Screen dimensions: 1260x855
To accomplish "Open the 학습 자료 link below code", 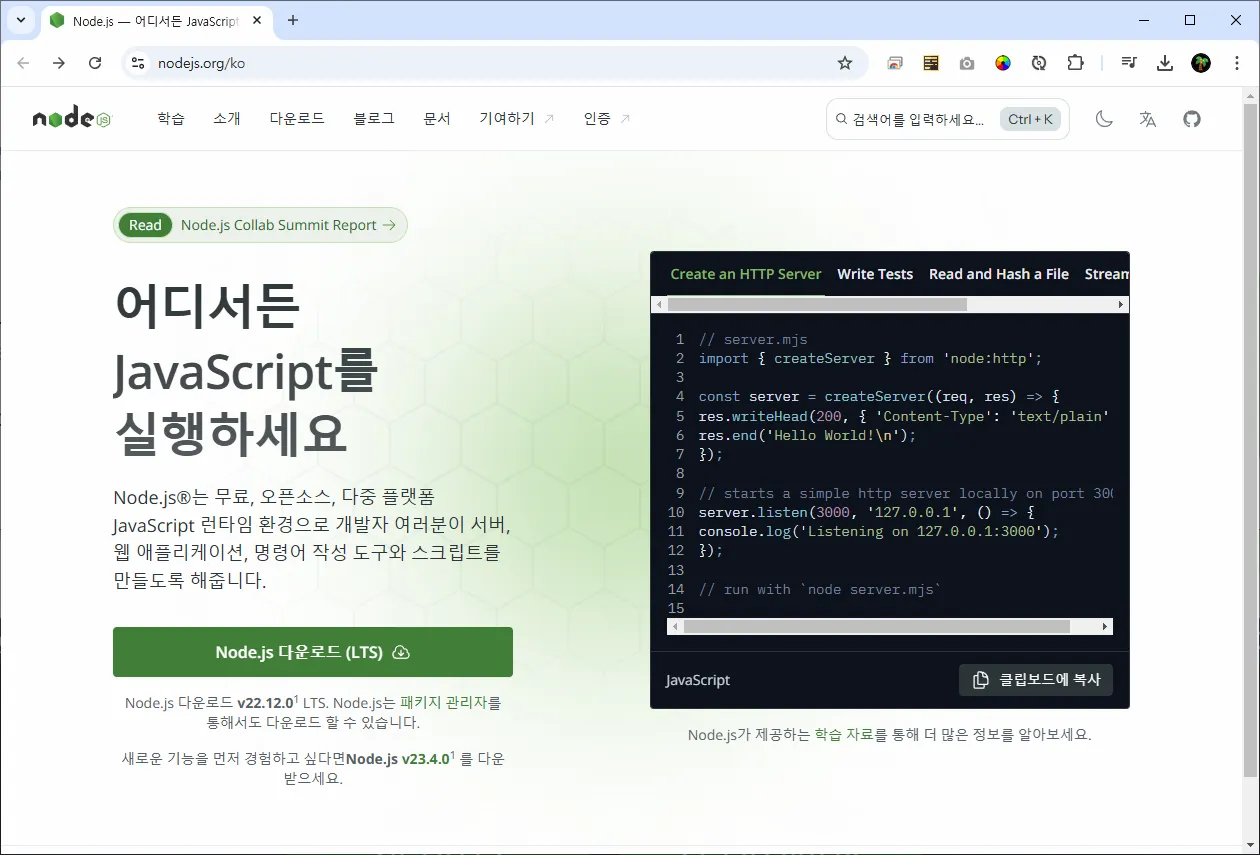I will click(x=844, y=734).
